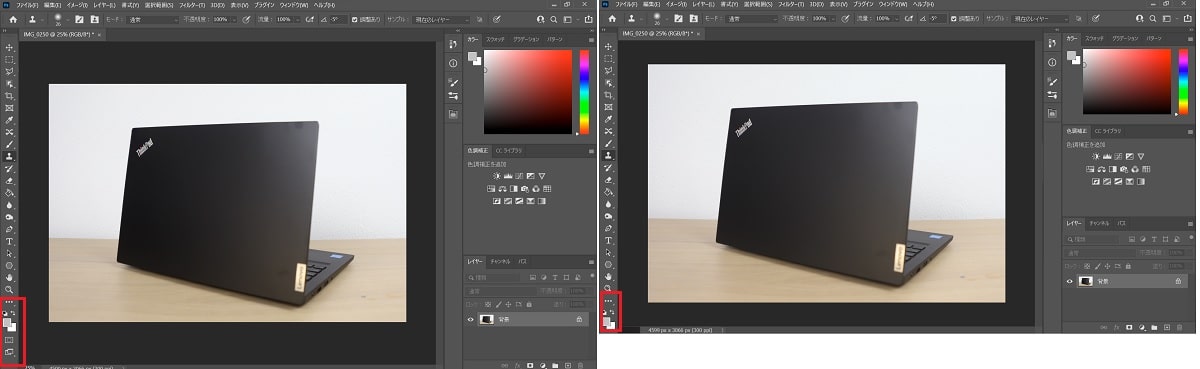
Task: Select the Crop tool in left screenshot
Action: point(9,95)
